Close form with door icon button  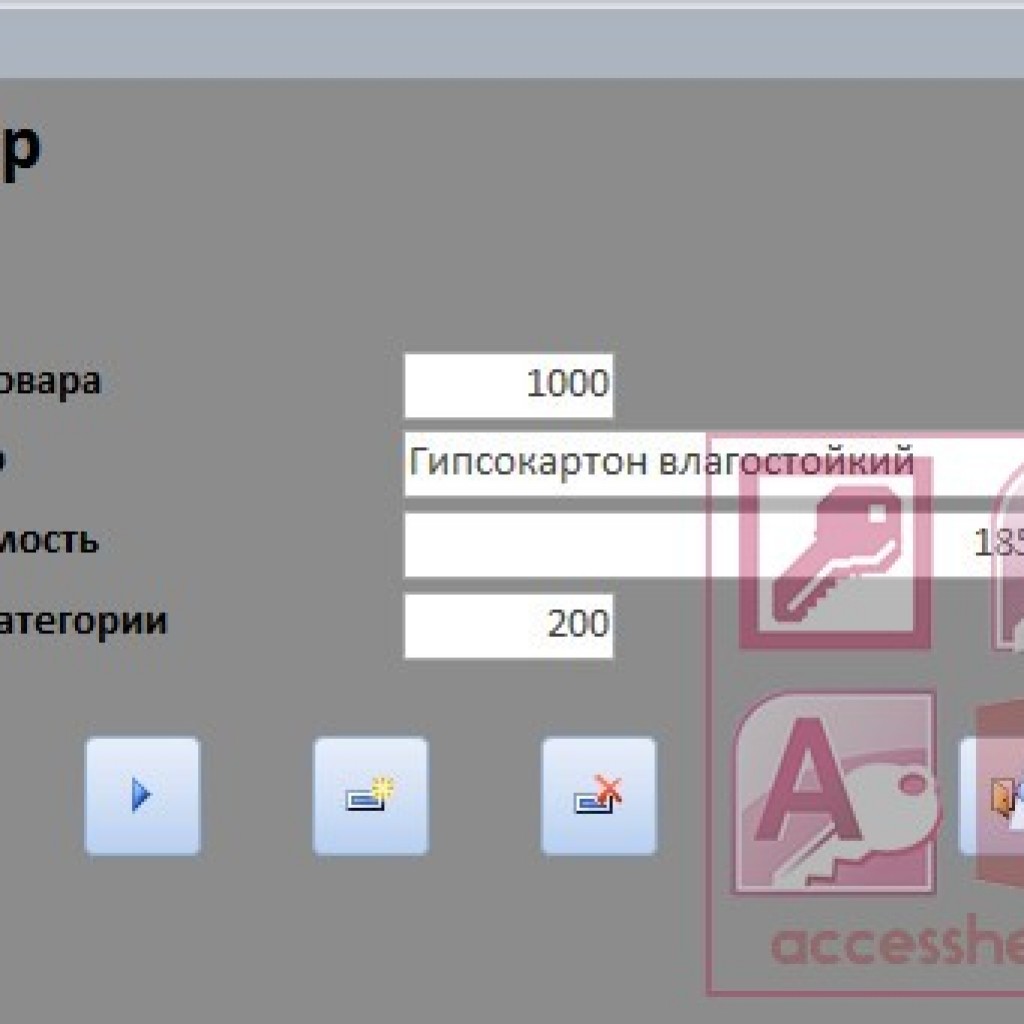pos(991,795)
